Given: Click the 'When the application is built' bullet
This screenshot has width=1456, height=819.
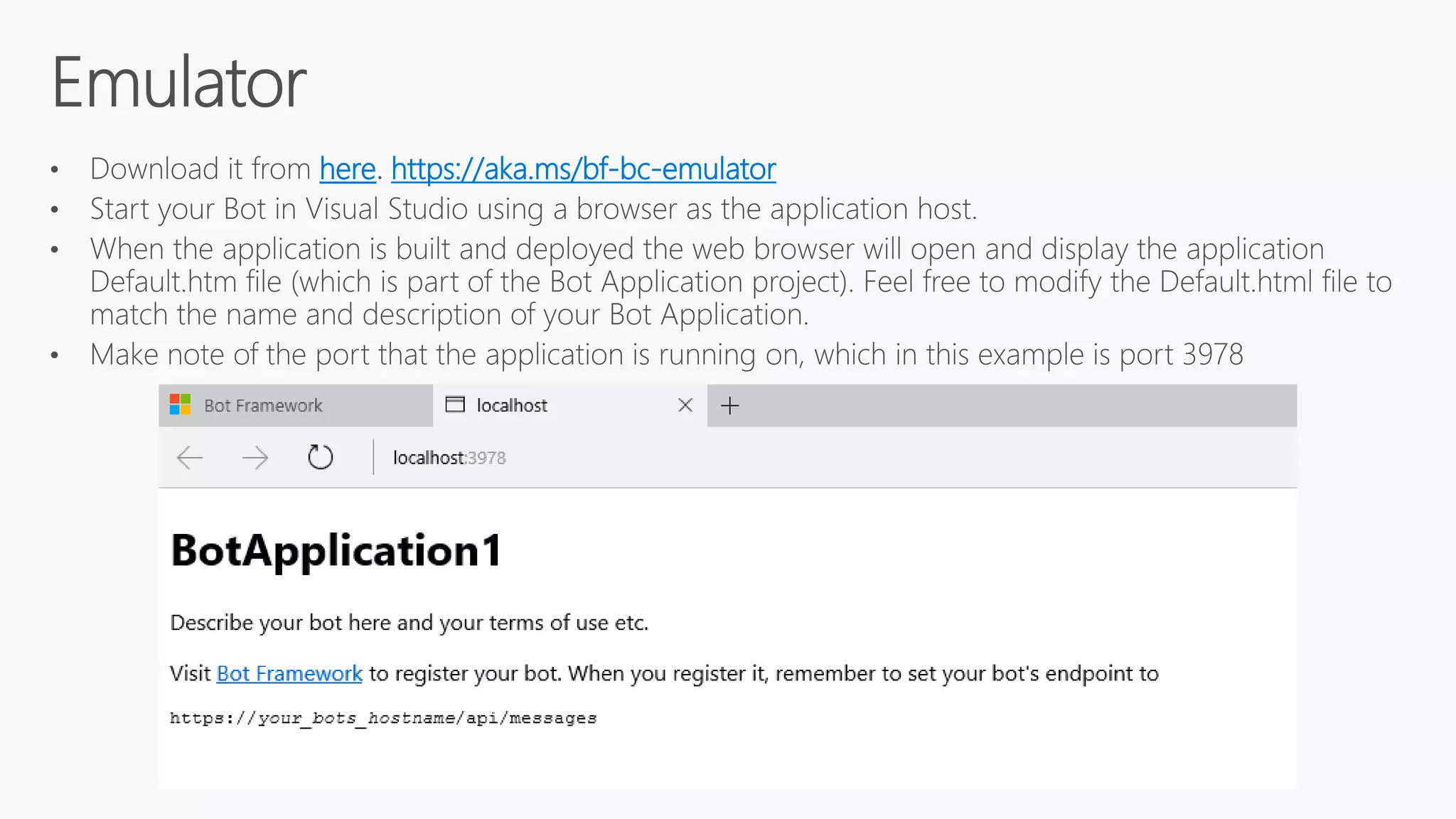Looking at the screenshot, I should pos(741,282).
